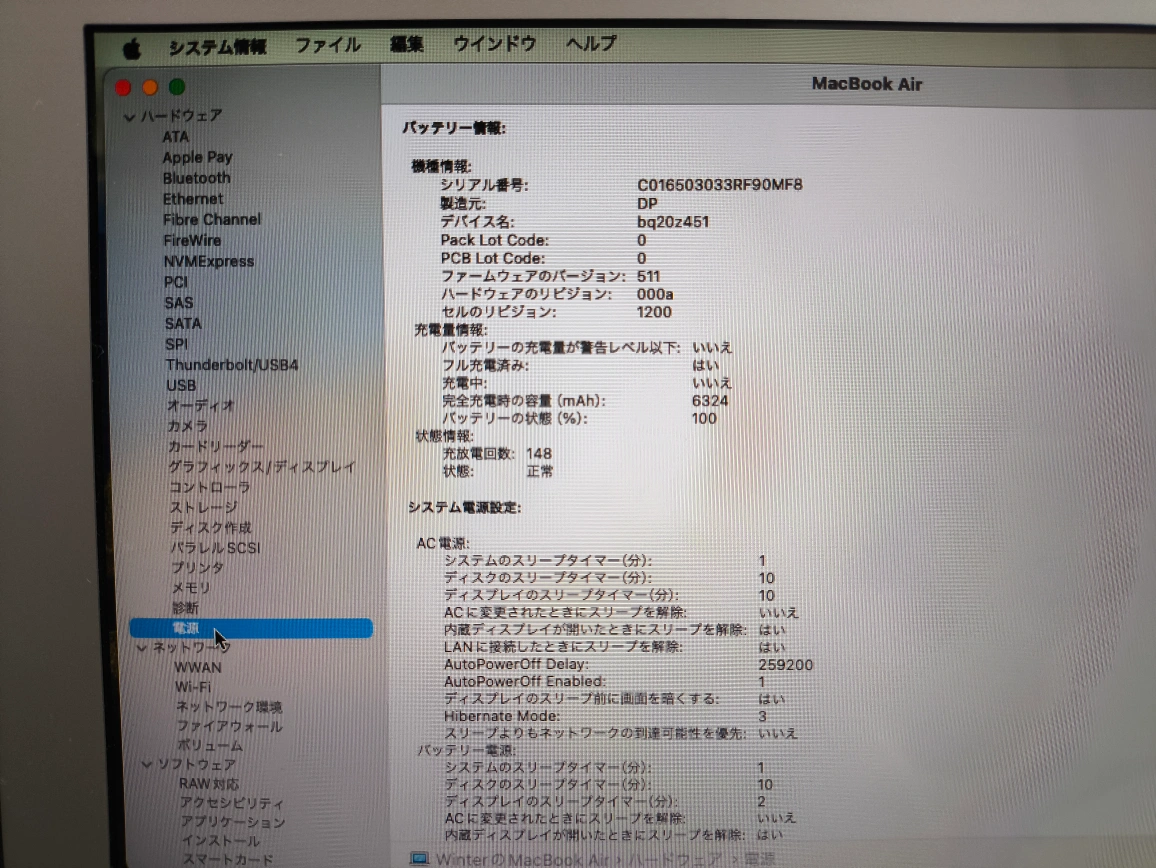
Task: Select コントローラ in the sidebar
Action: coord(210,487)
